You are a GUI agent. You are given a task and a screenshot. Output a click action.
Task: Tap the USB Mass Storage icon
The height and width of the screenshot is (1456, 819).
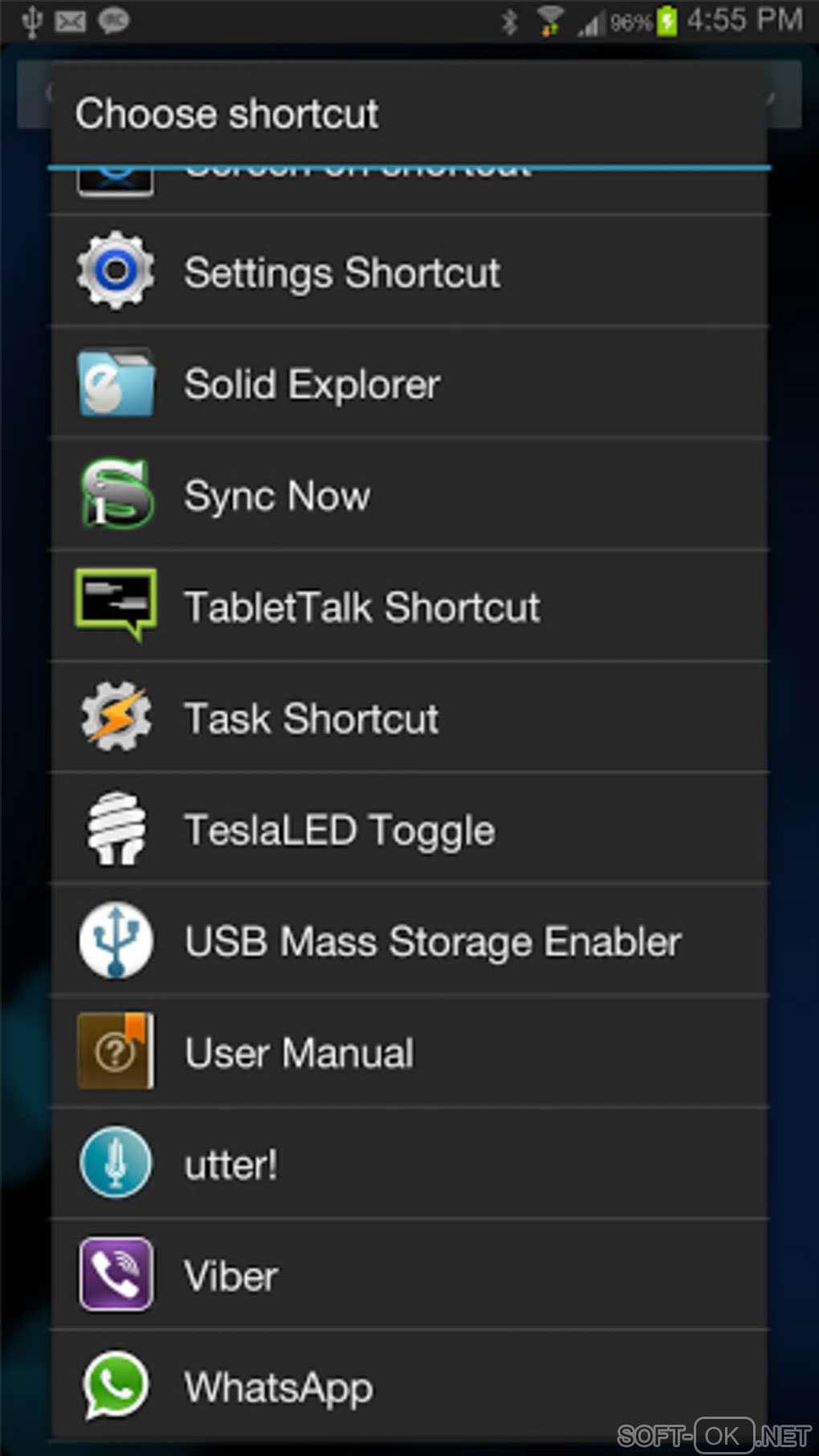pyautogui.click(x=116, y=940)
